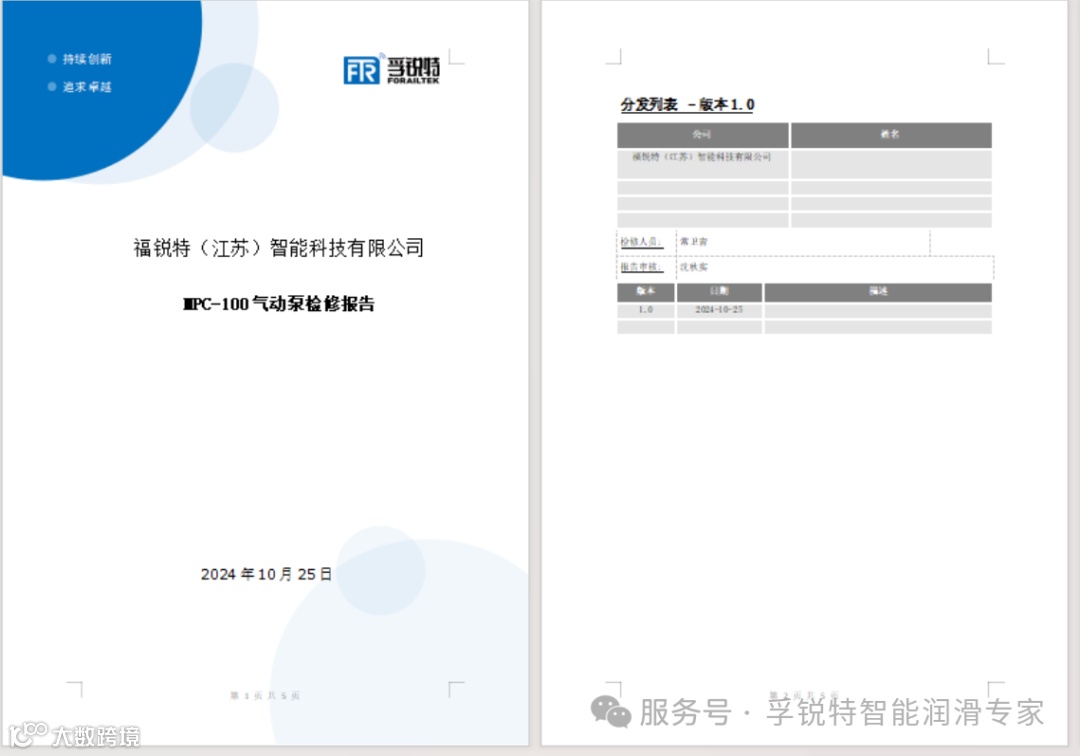Click the company name cell in distribution table
The image size is (1080, 756).
click(x=703, y=165)
